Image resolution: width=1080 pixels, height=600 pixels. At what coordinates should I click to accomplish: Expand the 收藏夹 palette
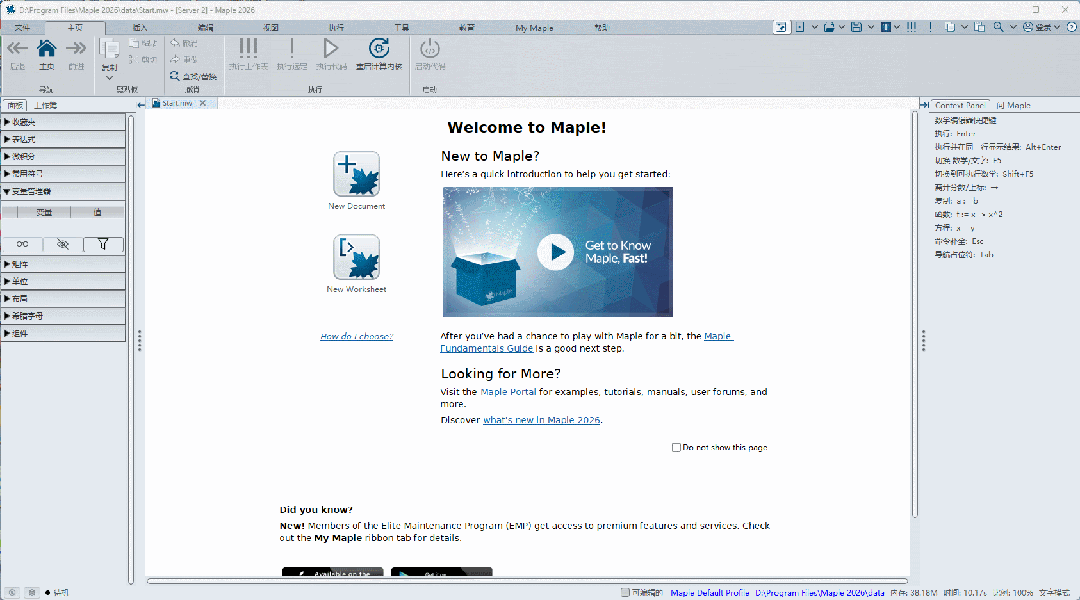63,122
